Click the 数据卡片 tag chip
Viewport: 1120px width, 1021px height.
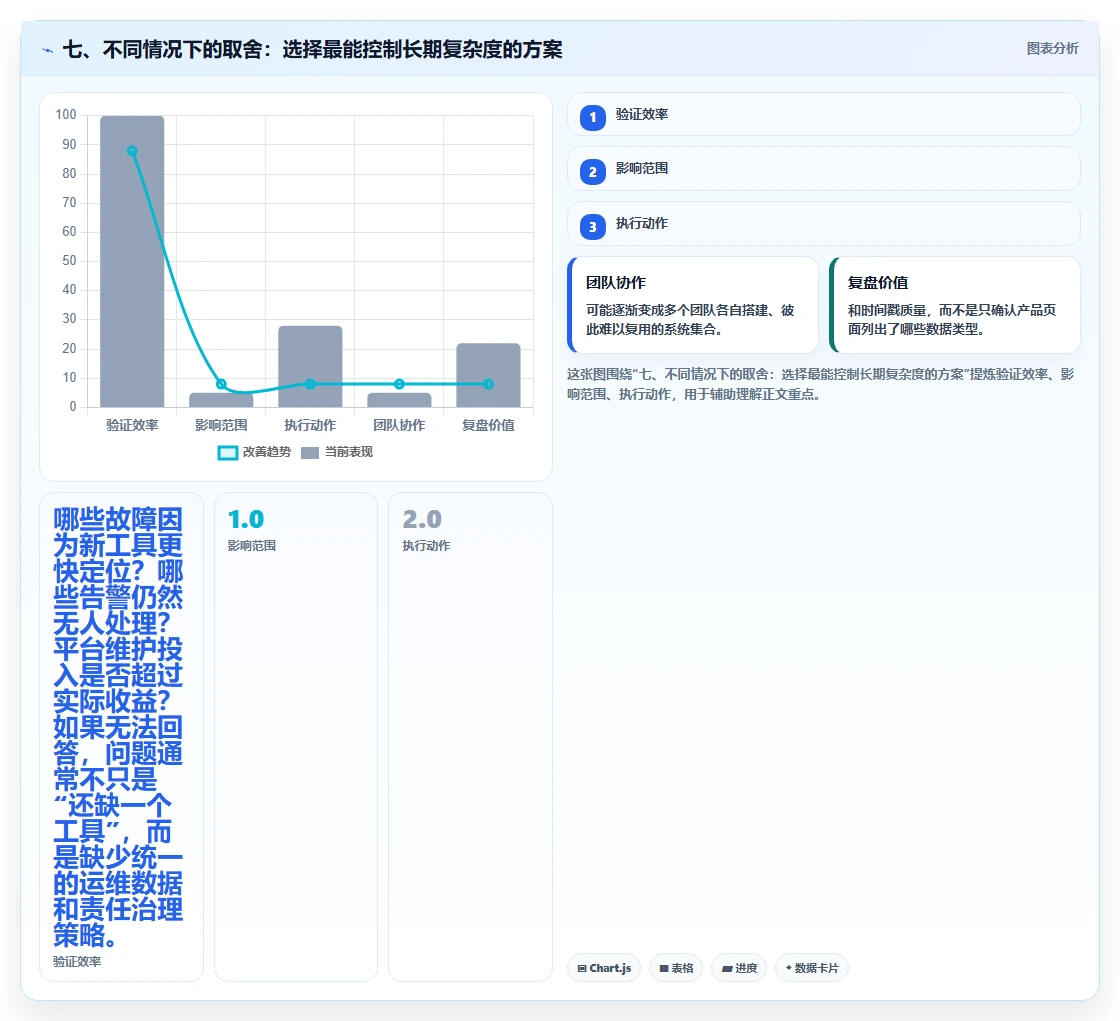coord(811,968)
